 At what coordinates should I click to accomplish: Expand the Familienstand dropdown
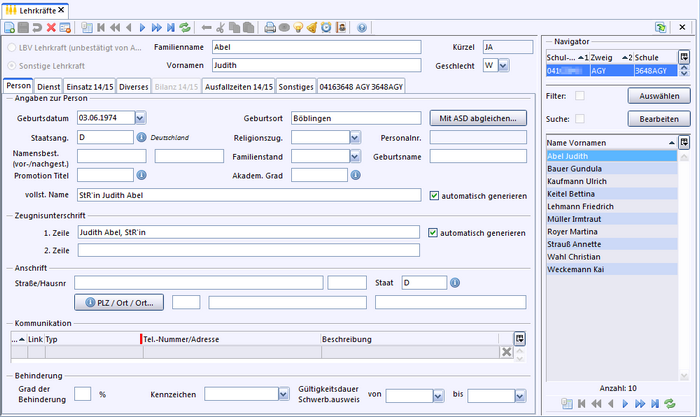click(x=354, y=156)
